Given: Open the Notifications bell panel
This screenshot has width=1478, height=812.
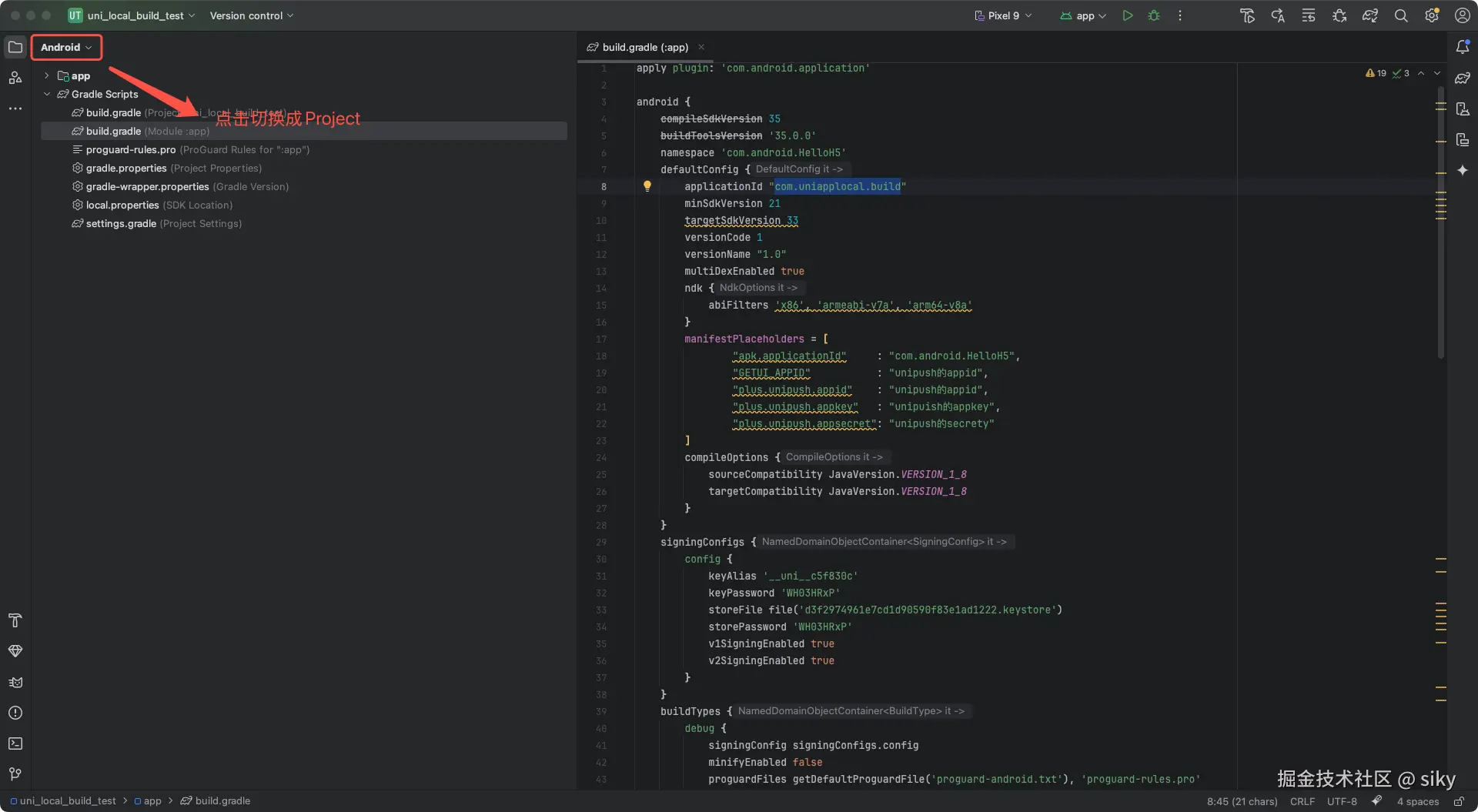Looking at the screenshot, I should (x=1463, y=47).
